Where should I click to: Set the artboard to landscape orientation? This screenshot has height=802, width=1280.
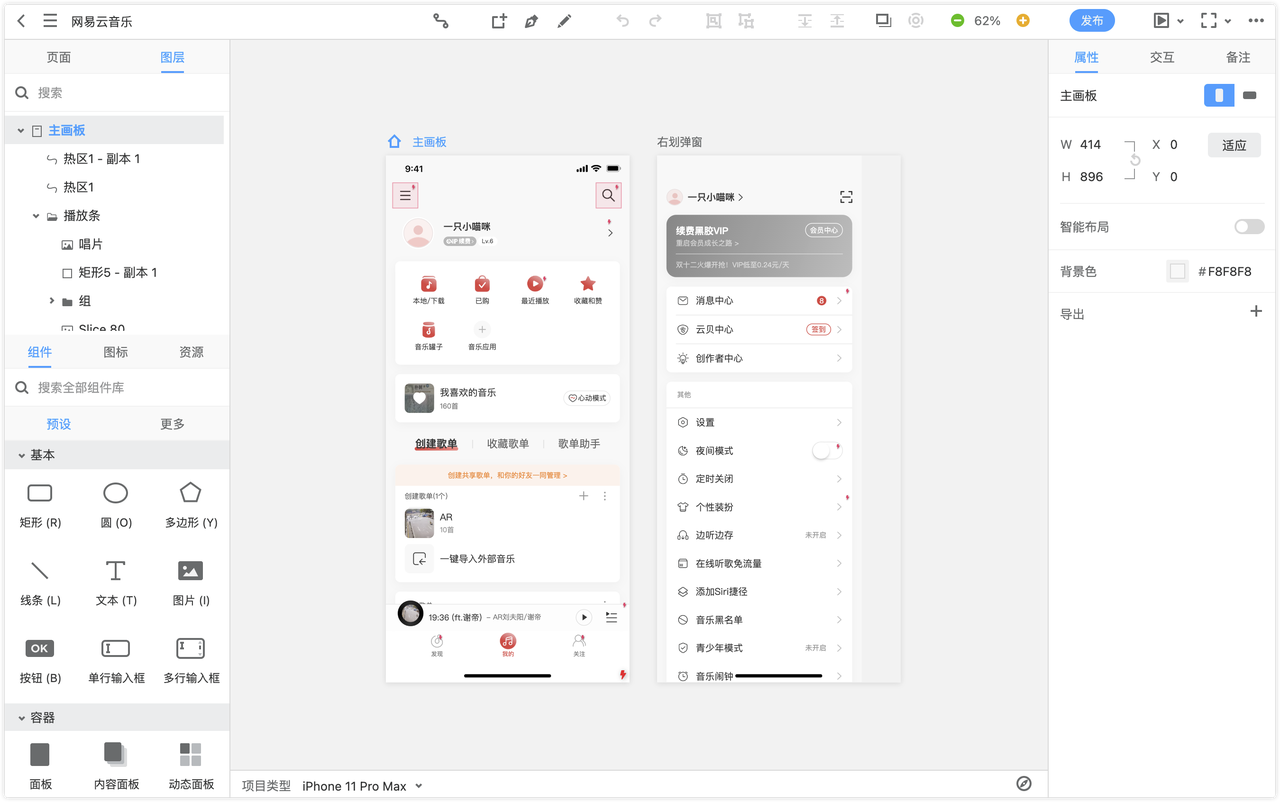1249,95
